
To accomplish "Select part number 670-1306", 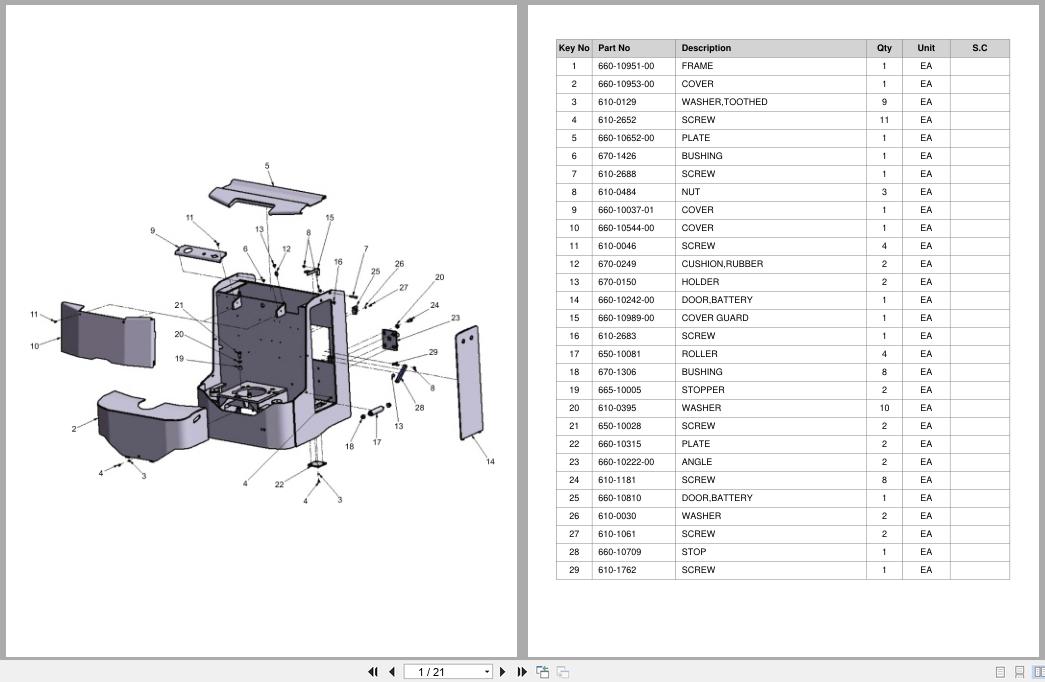I will coord(616,372).
